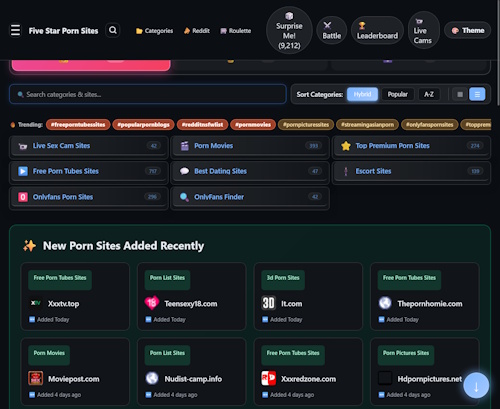
Task: Open the Moviepost.com site card
Action: tap(75, 372)
